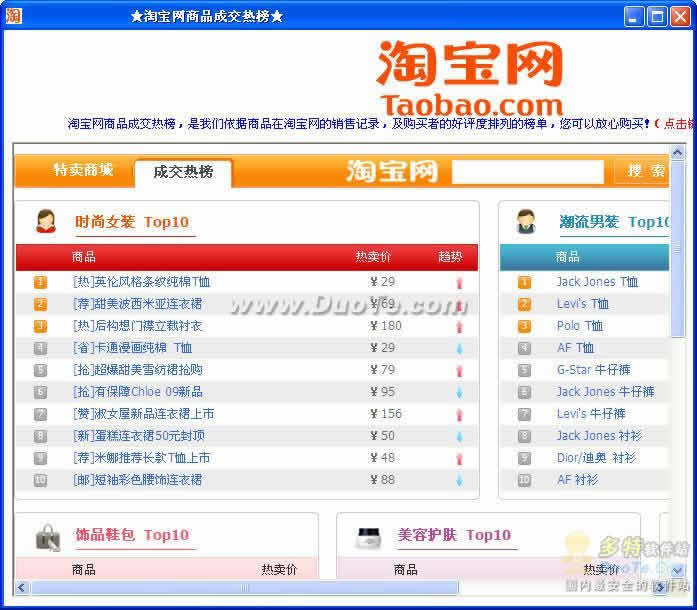The image size is (697, 610).
Task: Open Jack Jones 衬衫 link
Action: pyautogui.click(x=600, y=436)
